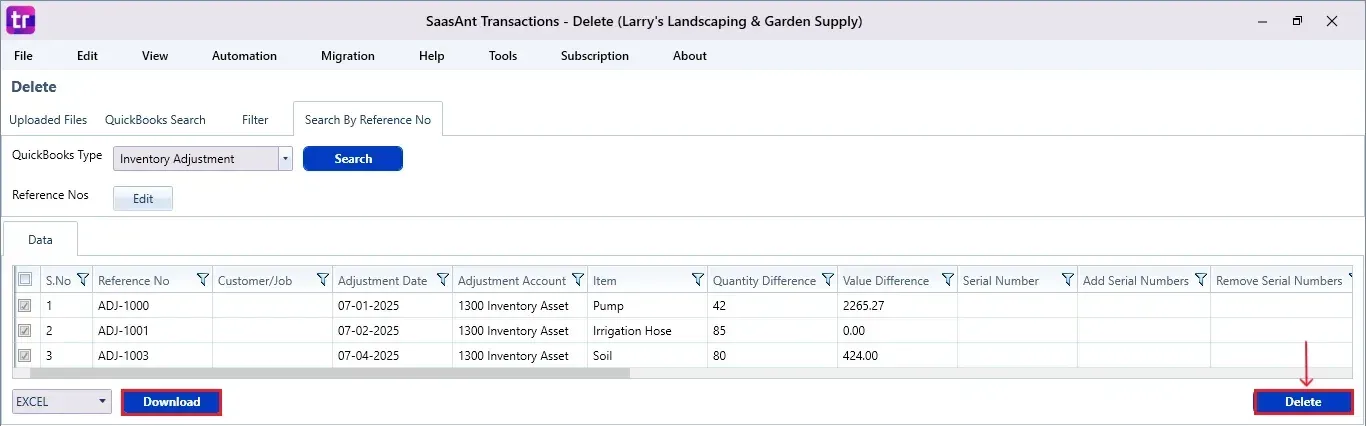Screen dimensions: 1366x426
Task: Click the Reference Nos Edit button
Action: (143, 199)
